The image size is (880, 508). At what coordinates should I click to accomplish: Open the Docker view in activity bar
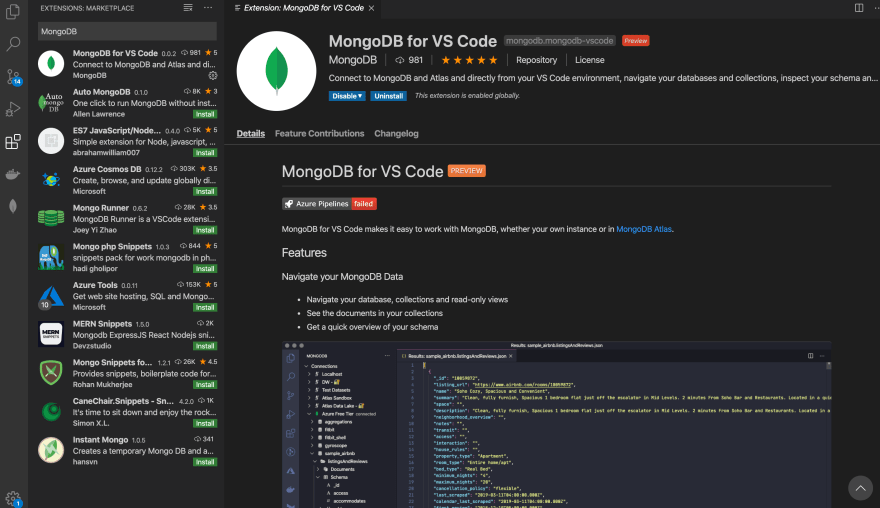pos(13,174)
